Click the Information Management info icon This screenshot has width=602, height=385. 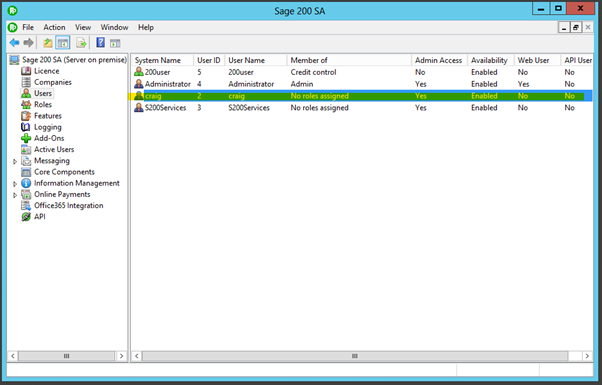click(x=26, y=183)
